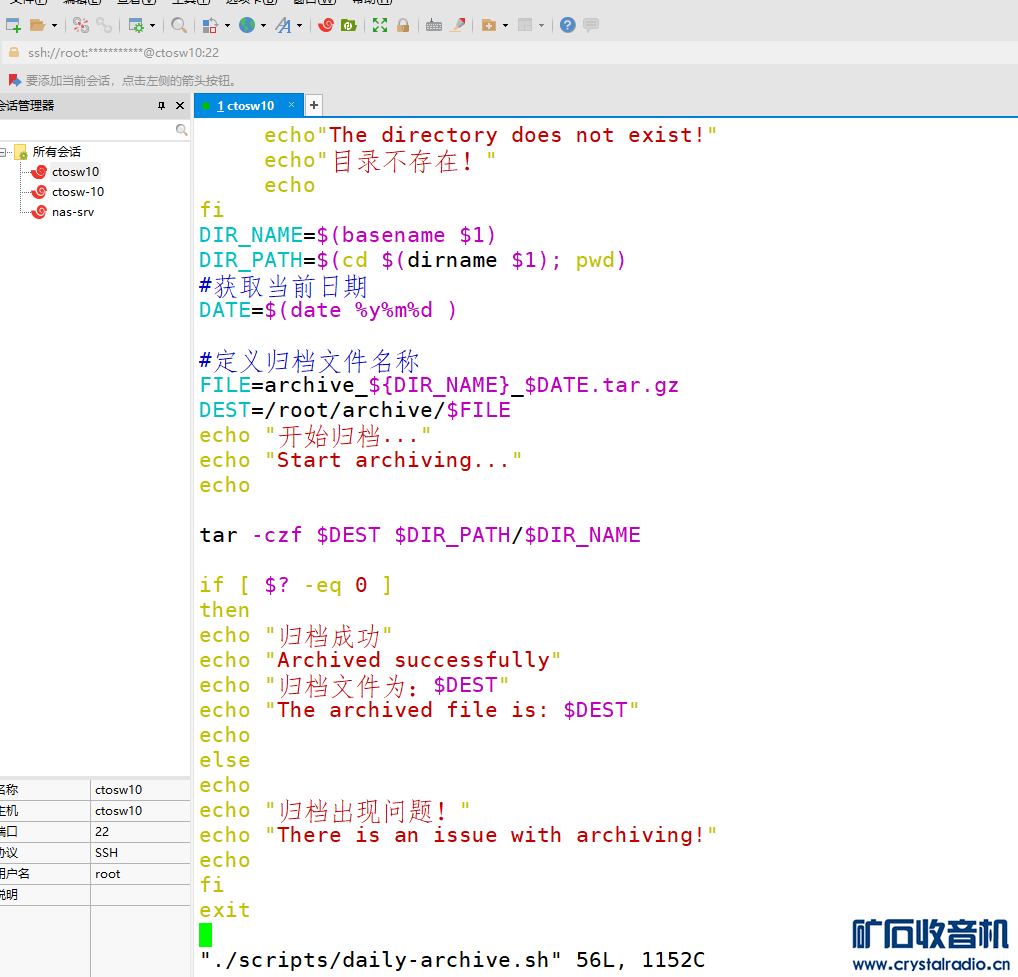1018x977 pixels.
Task: Collapse the 所有会话 tree node
Action: click(x=5, y=152)
